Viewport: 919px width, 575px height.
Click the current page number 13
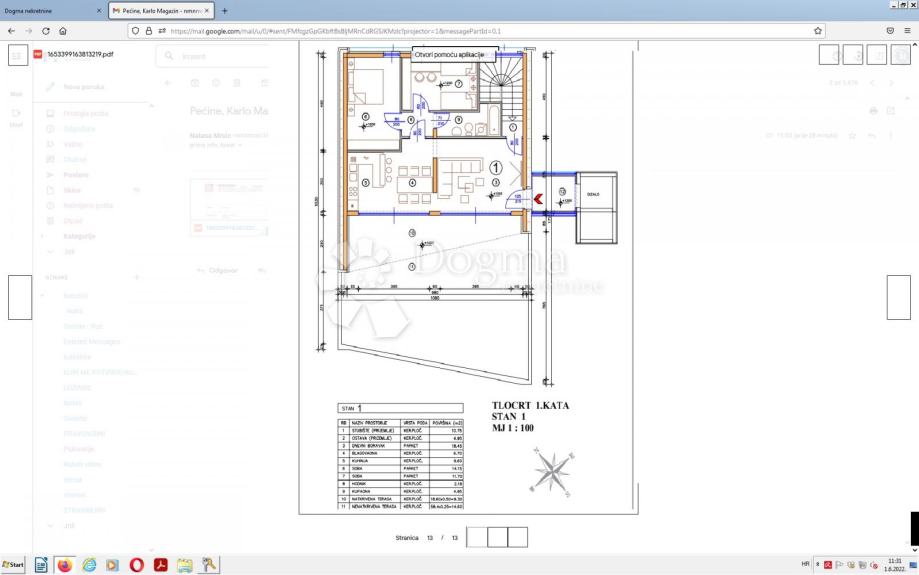coord(429,537)
